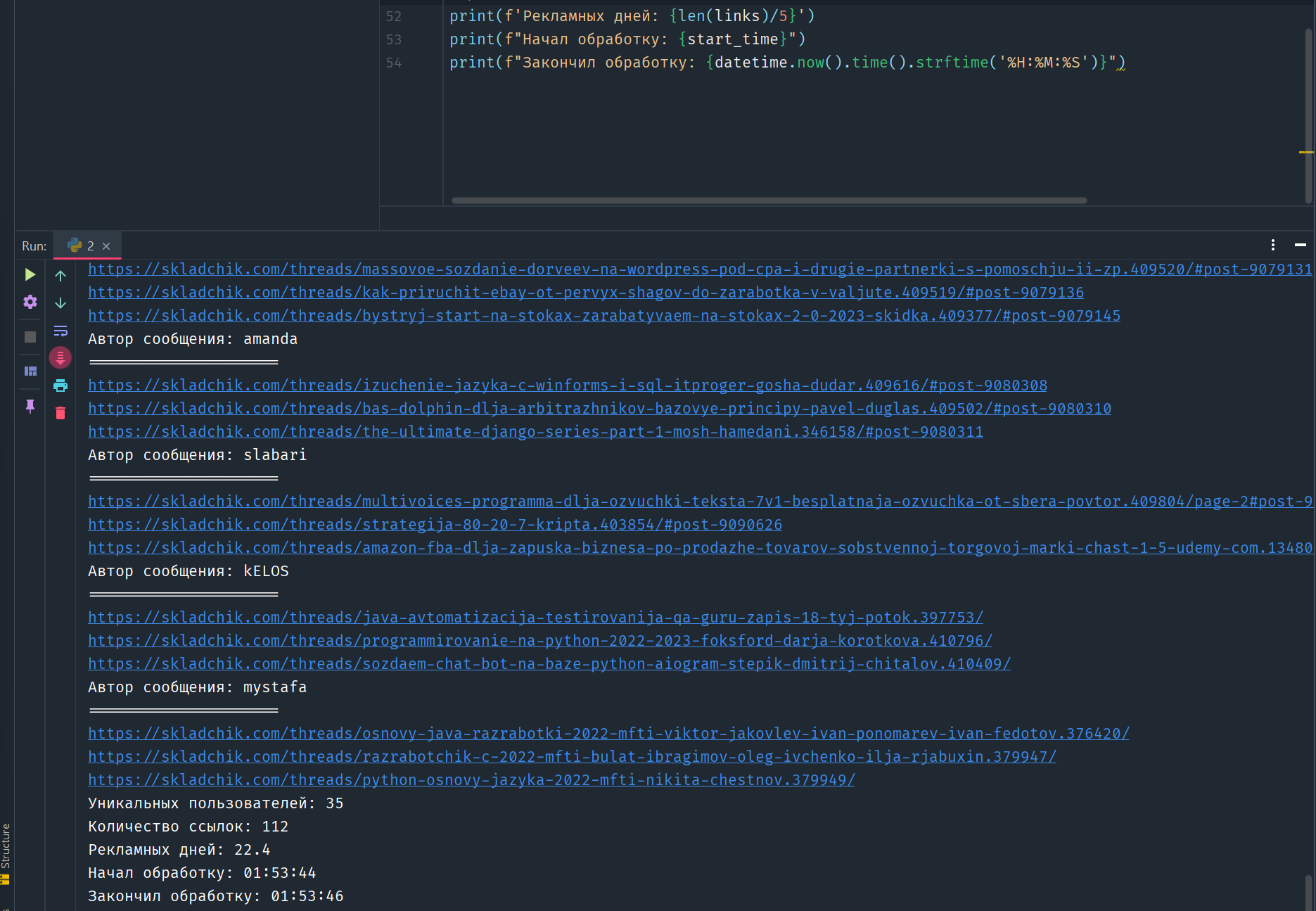Open the izuchenie-jazyka-c-winforms thread link

click(x=567, y=386)
